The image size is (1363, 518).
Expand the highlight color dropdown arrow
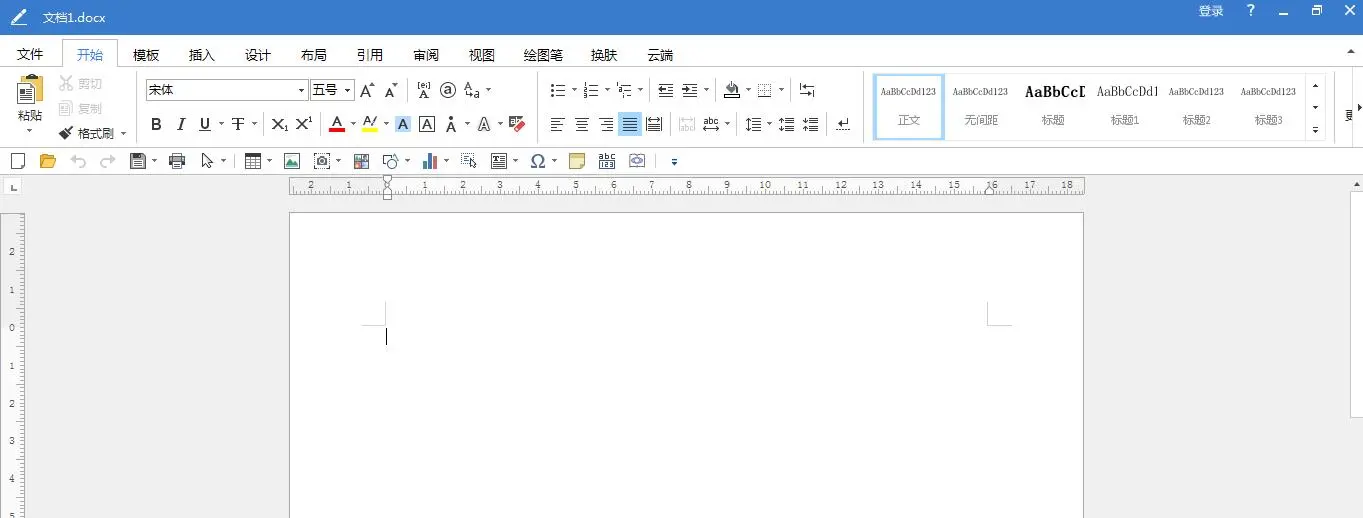[x=385, y=124]
